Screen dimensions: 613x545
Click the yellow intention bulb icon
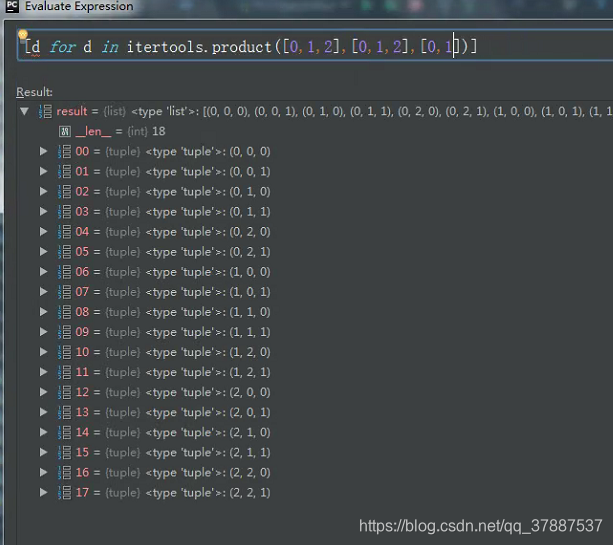(23, 35)
